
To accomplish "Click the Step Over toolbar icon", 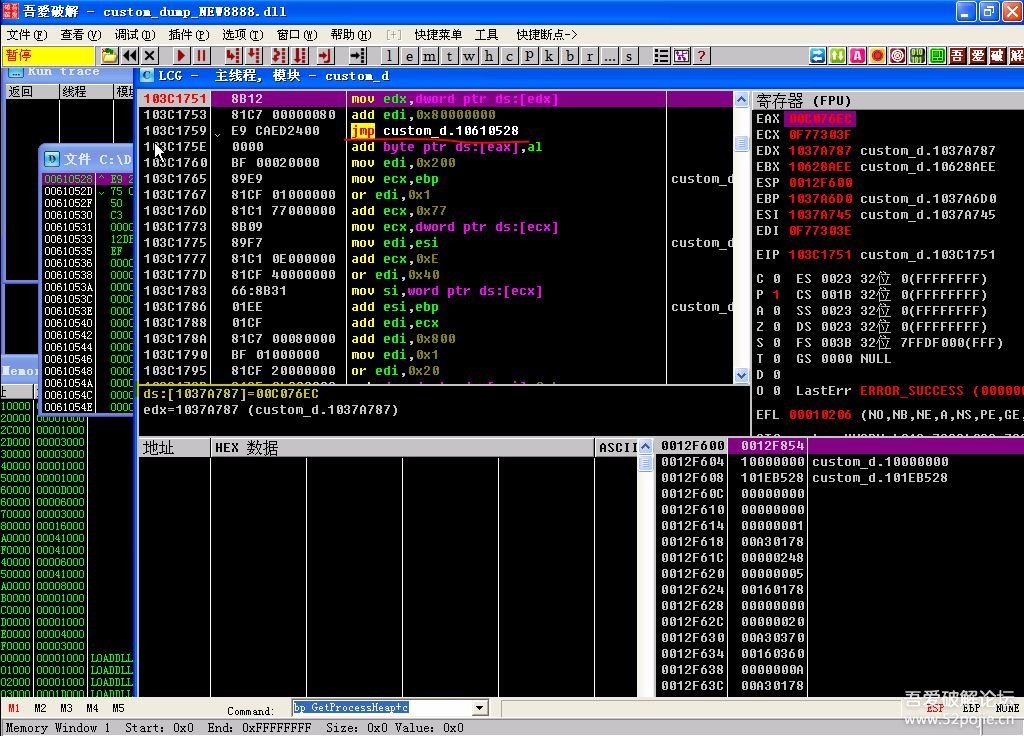I will point(254,56).
